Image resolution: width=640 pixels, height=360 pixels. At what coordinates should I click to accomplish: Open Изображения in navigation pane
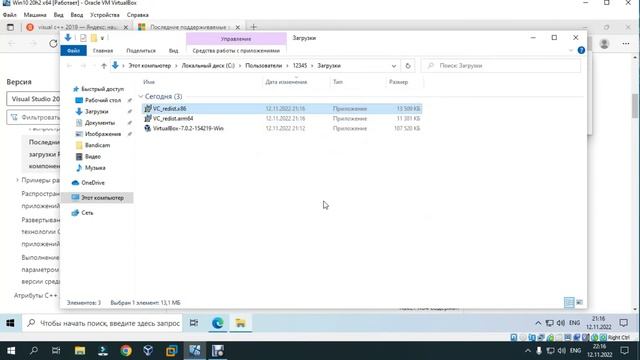103,134
